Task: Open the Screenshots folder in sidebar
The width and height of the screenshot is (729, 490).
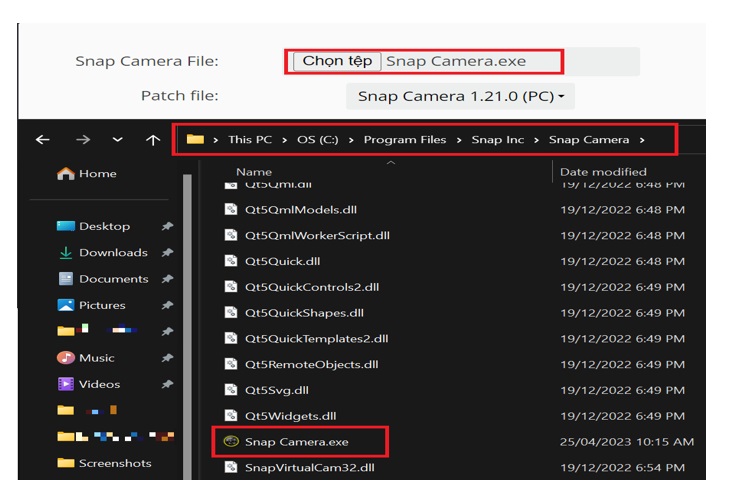Action: 114,463
